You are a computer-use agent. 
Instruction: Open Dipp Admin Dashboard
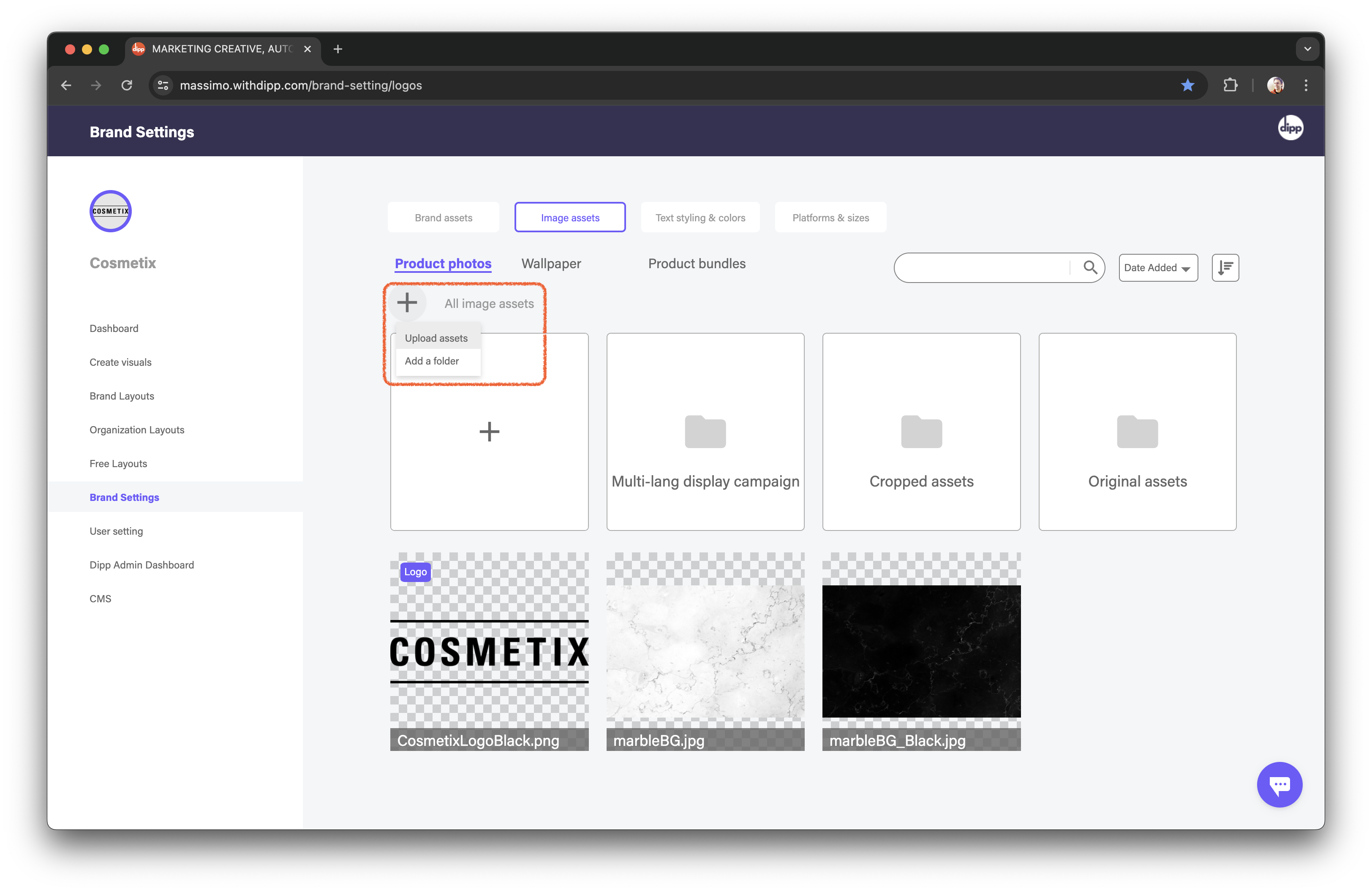(142, 565)
